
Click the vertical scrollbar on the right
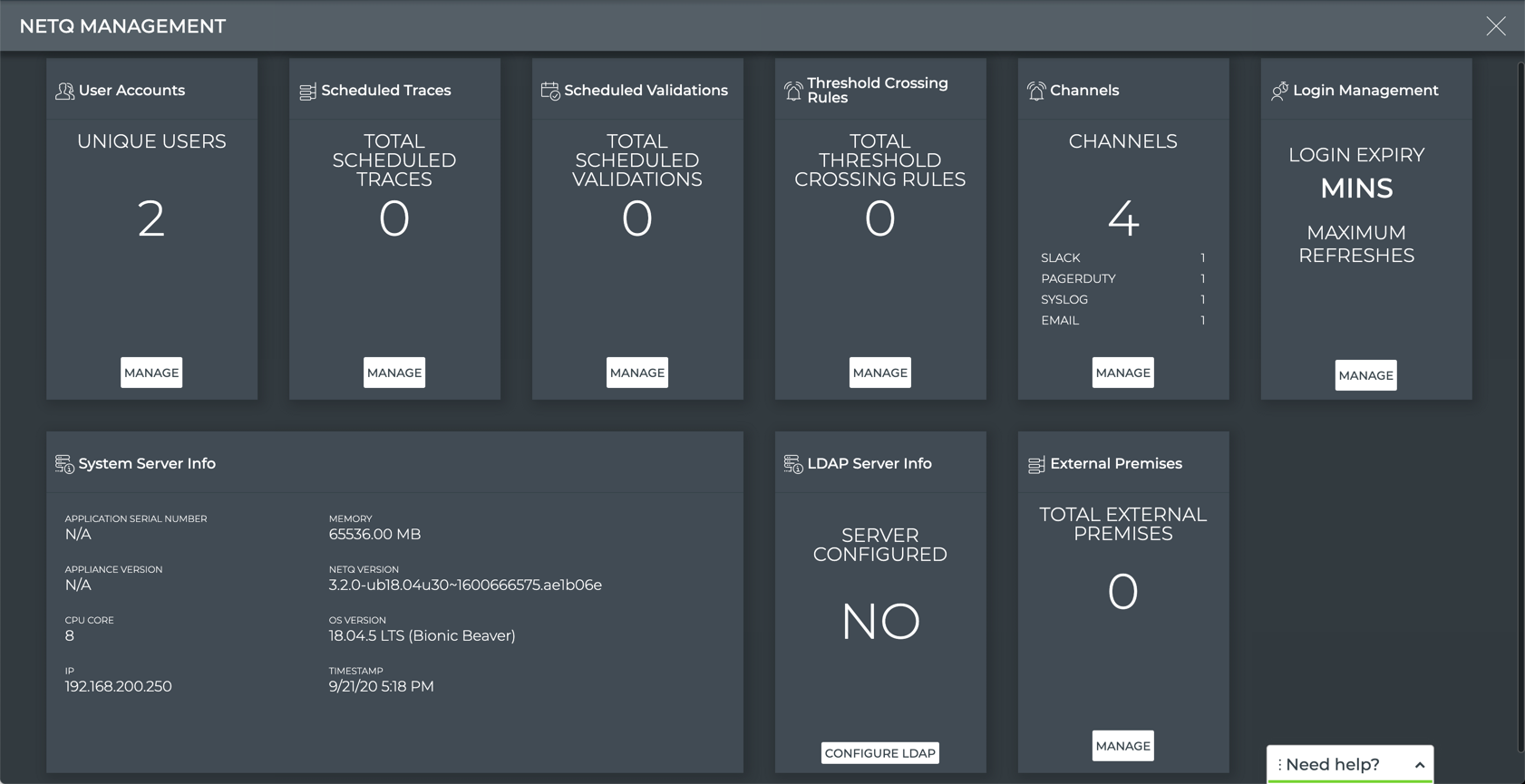1520,408
